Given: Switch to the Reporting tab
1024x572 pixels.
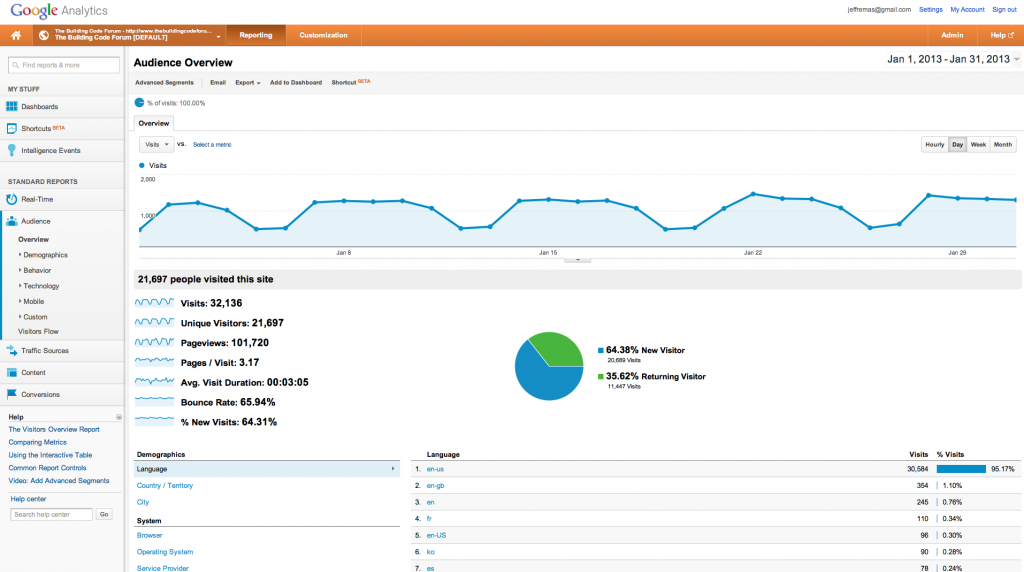Looking at the screenshot, I should [x=255, y=35].
